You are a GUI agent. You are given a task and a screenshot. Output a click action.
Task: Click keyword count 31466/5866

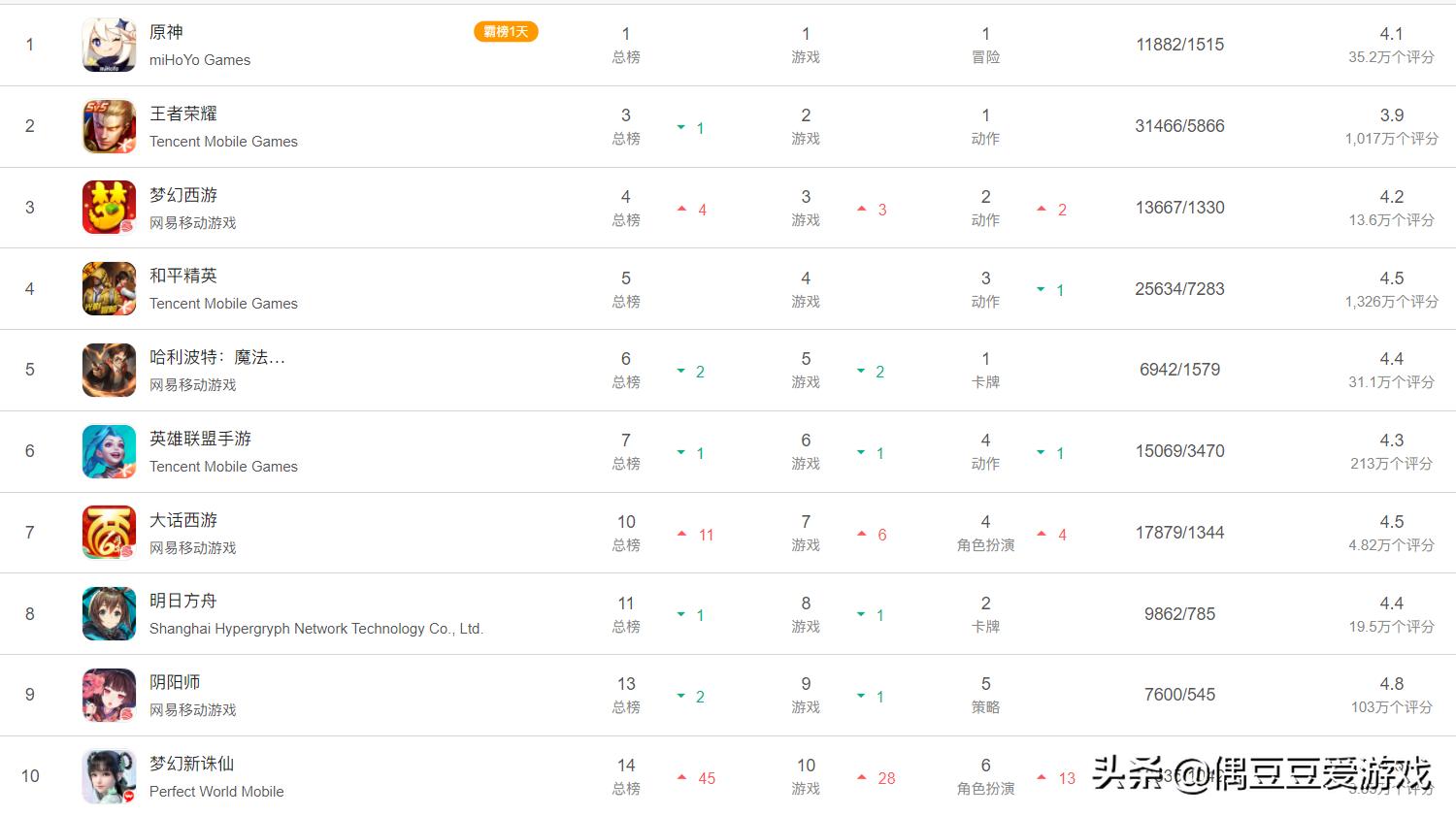click(x=1180, y=126)
